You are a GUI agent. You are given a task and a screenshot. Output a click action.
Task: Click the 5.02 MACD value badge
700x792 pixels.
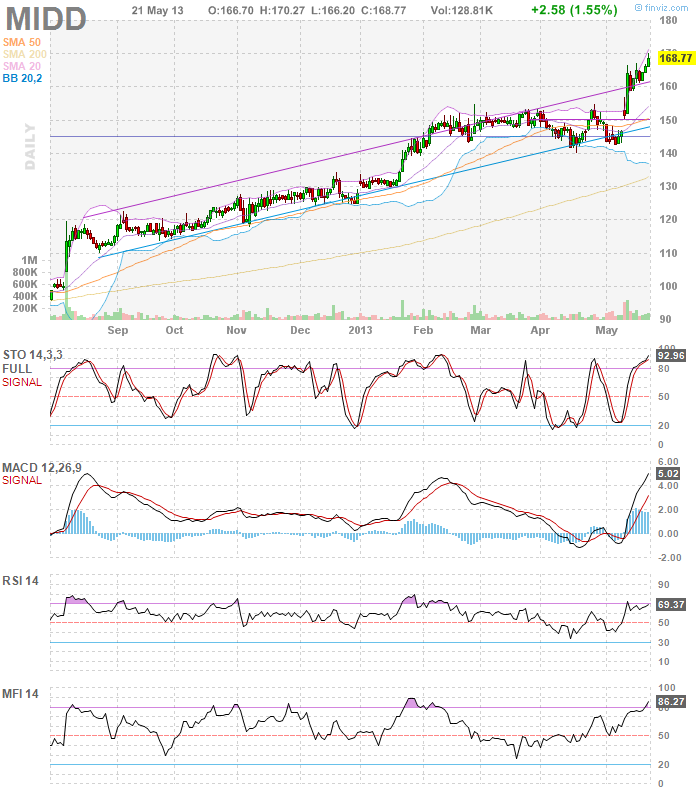tap(668, 474)
